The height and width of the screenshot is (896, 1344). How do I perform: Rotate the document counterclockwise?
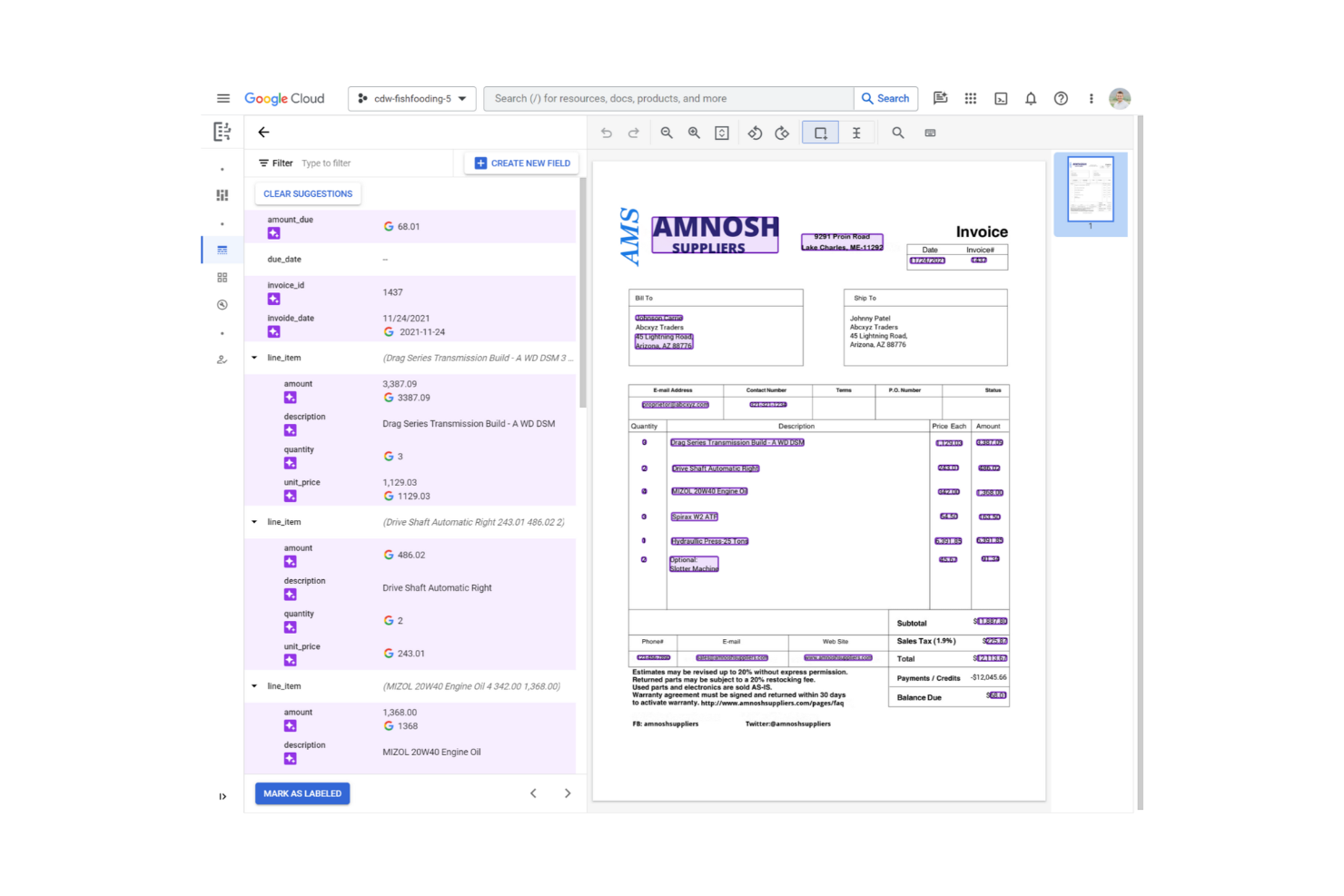tap(755, 133)
